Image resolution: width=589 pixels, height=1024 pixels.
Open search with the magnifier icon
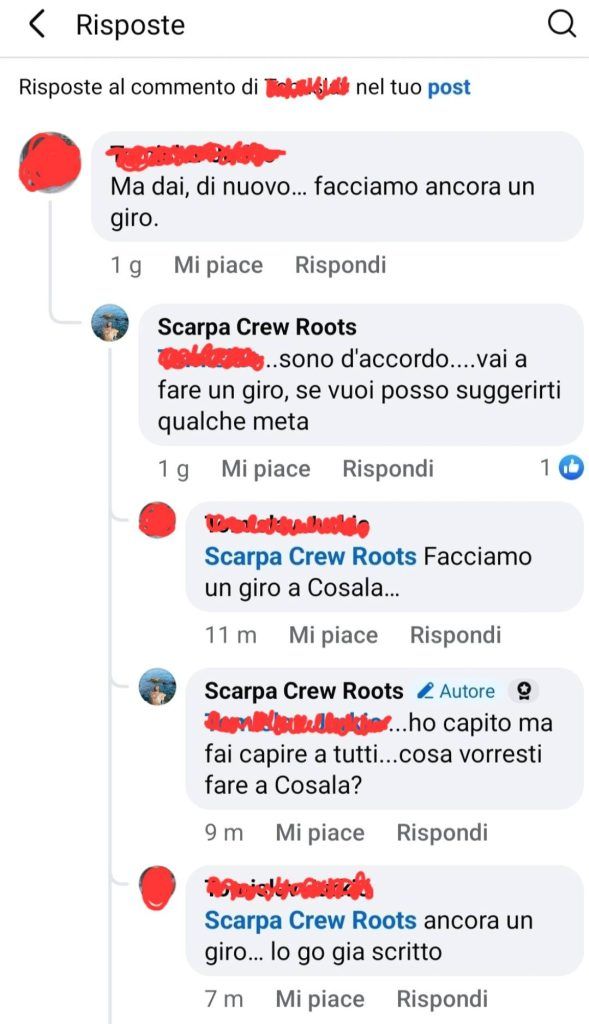click(561, 25)
